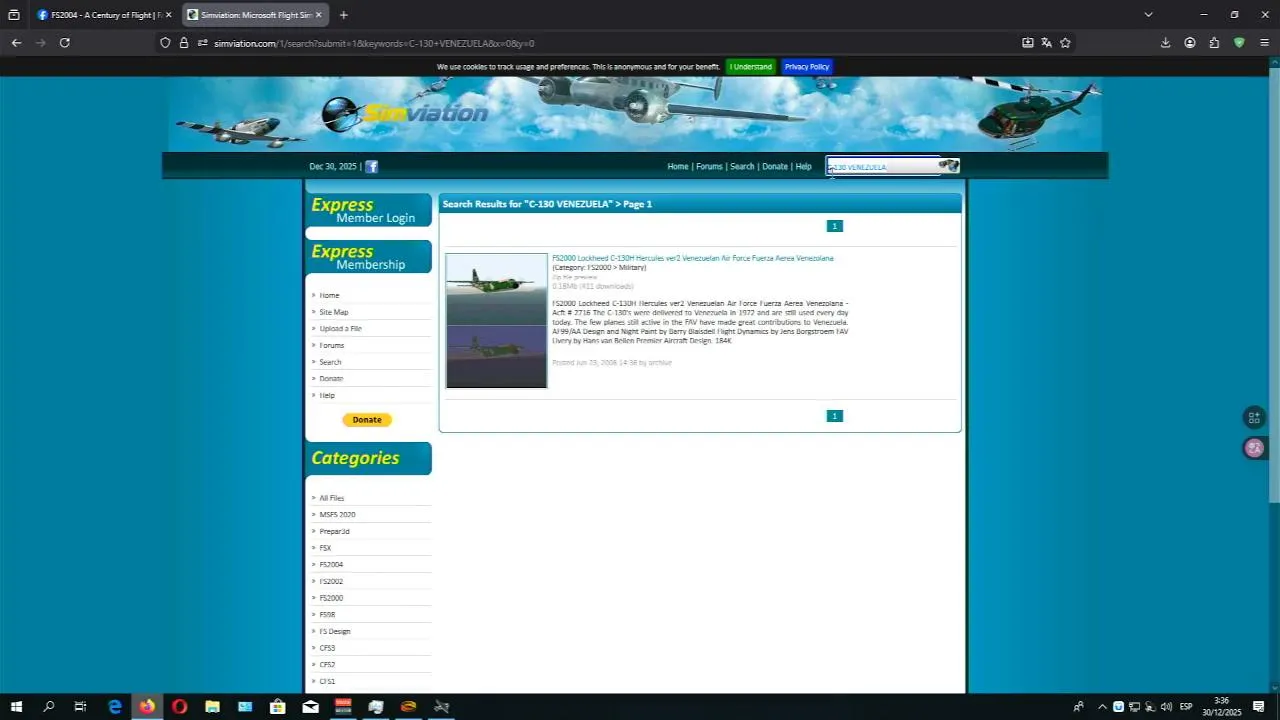
Task: Click the browser URL address field
Action: (600, 43)
